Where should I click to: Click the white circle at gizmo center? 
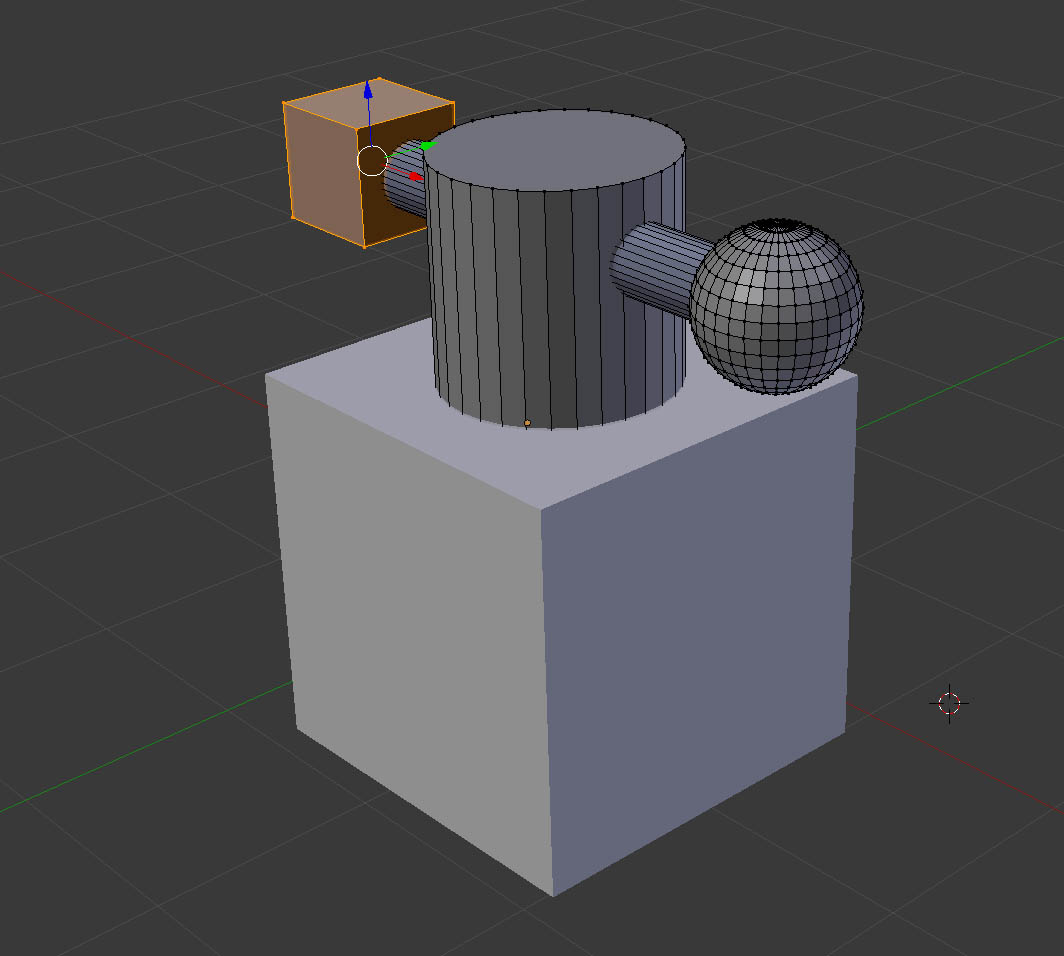click(372, 161)
